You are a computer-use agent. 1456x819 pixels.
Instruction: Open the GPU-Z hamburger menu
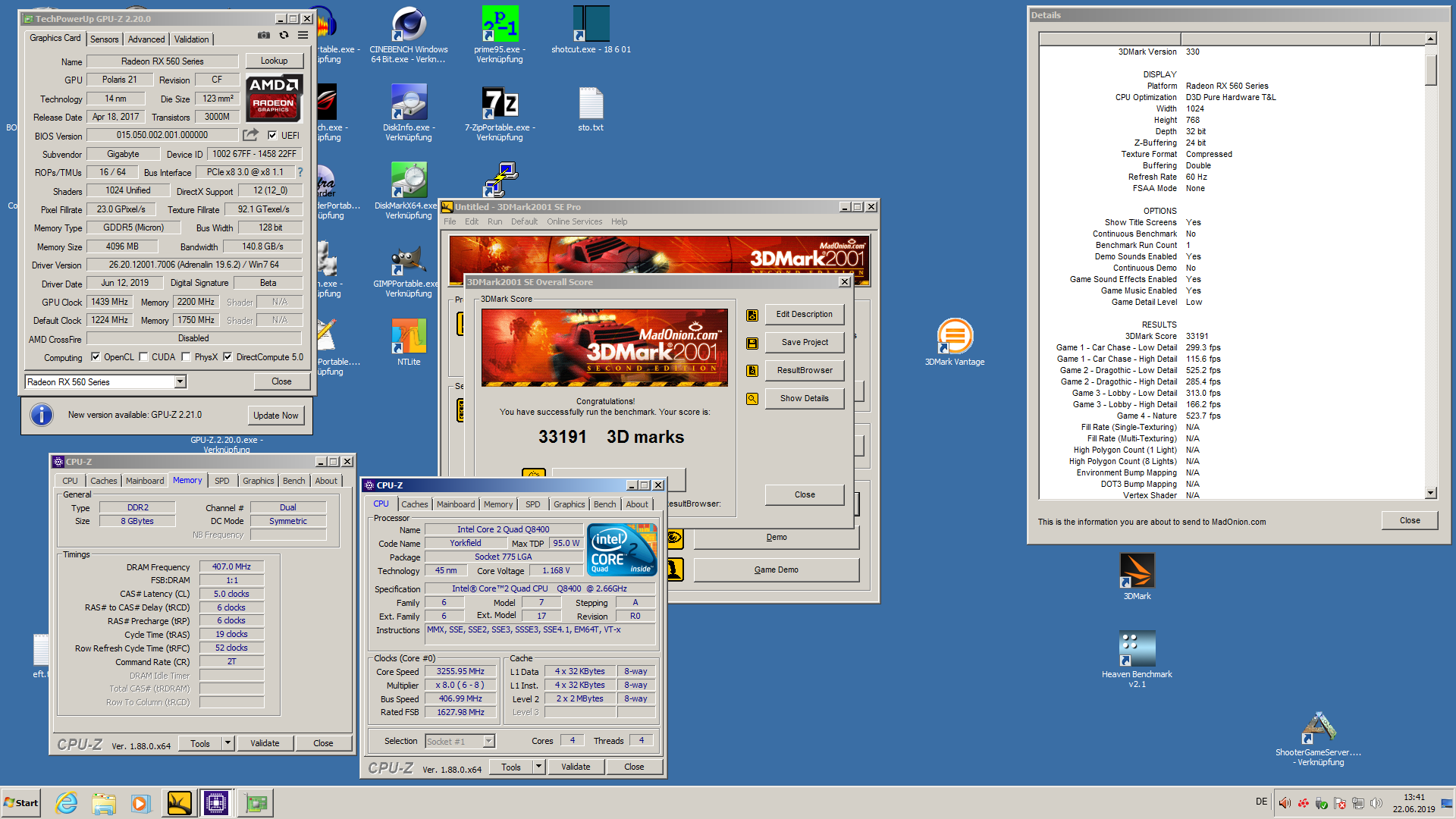pos(303,35)
